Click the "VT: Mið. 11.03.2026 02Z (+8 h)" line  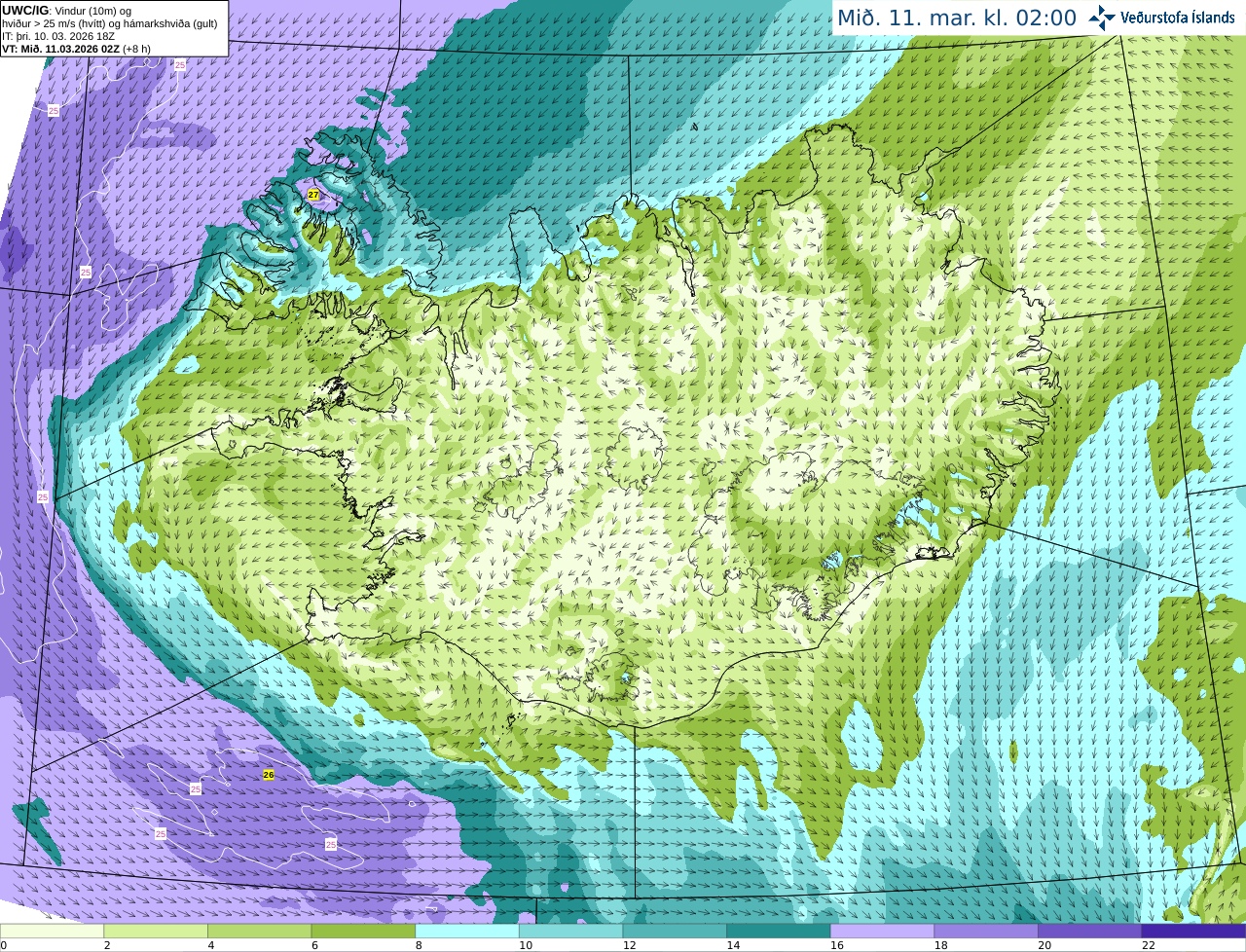point(77,49)
